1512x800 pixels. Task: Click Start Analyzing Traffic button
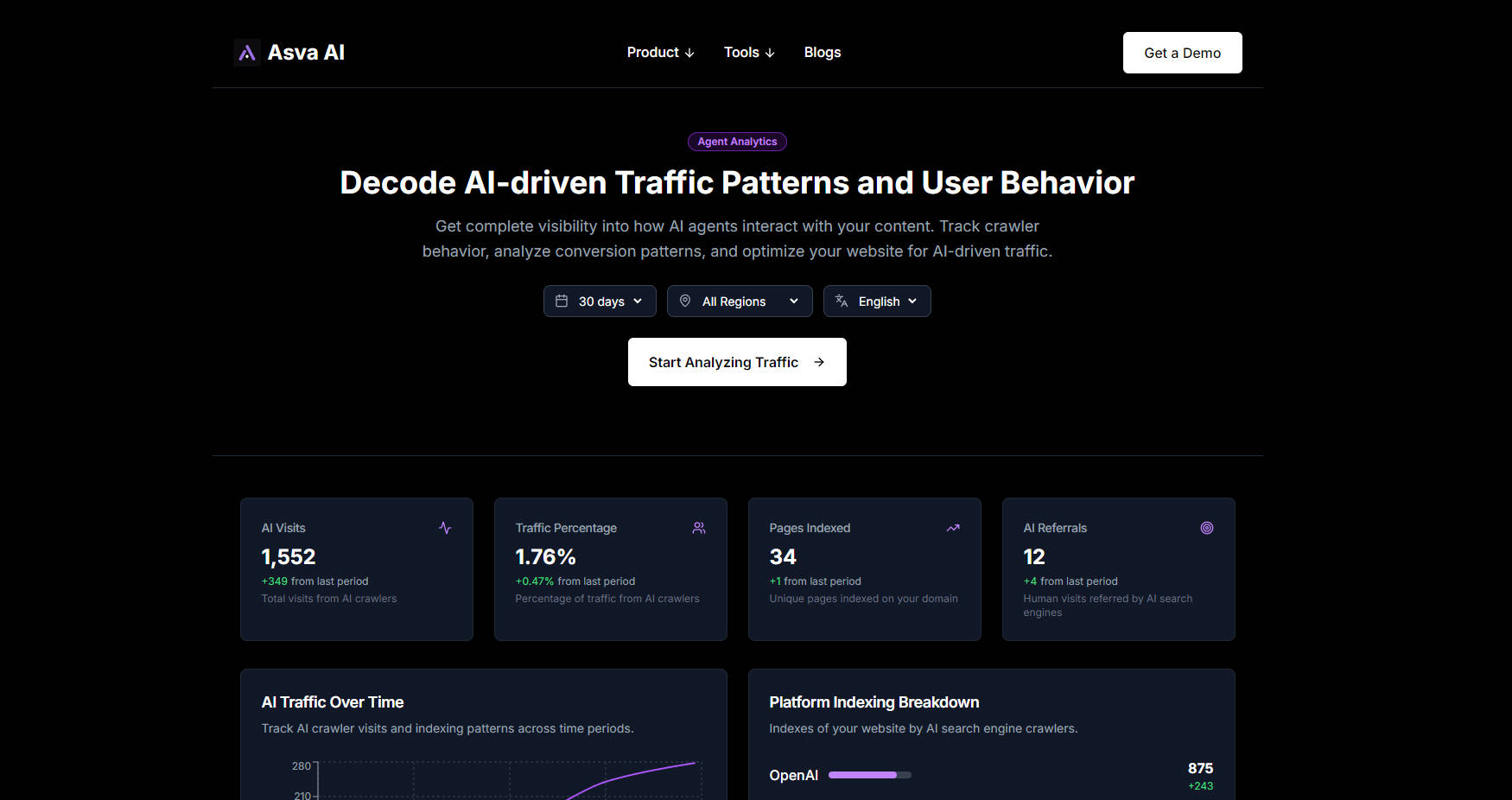point(736,362)
